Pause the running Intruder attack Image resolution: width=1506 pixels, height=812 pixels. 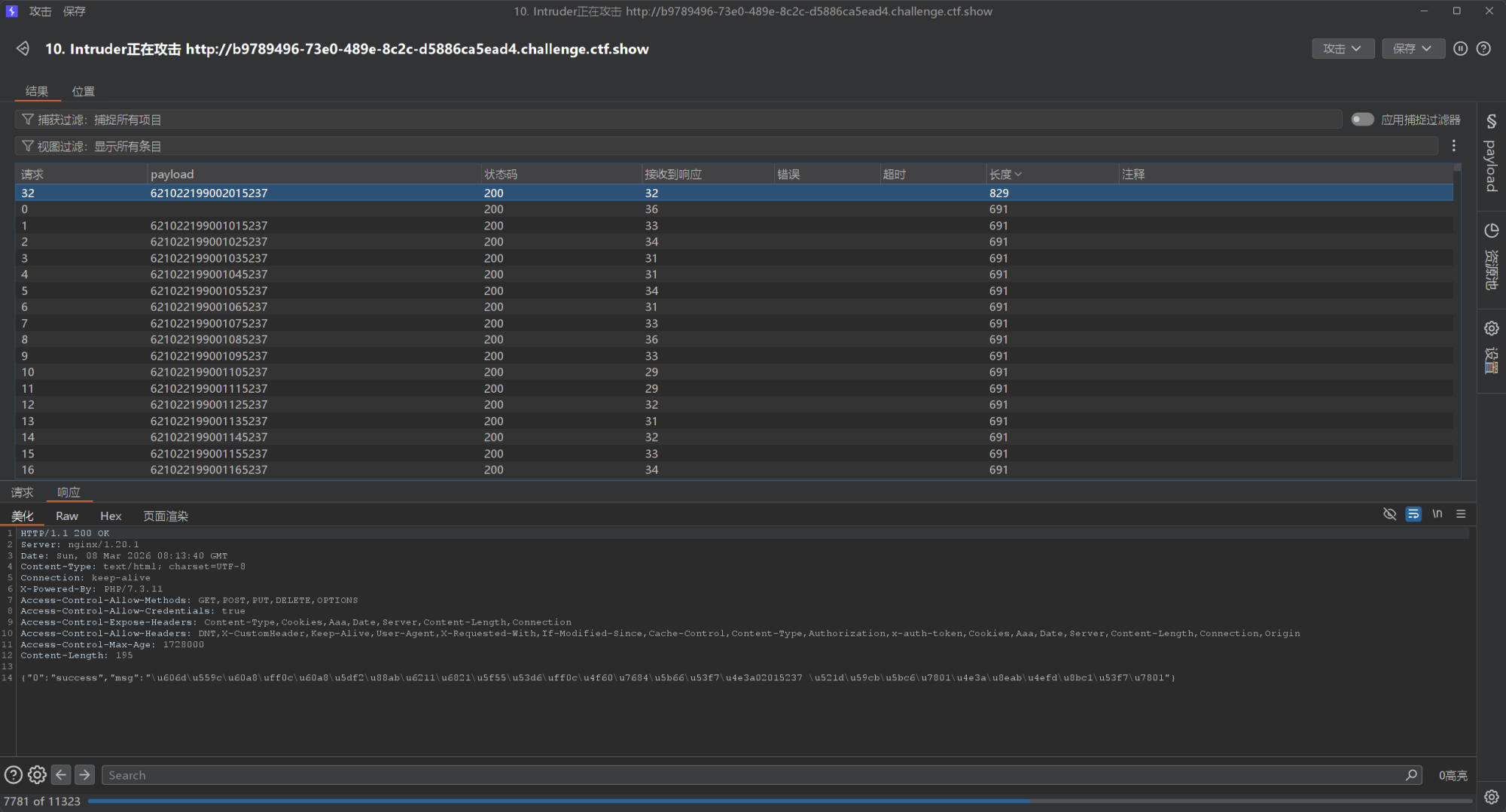tap(1460, 49)
